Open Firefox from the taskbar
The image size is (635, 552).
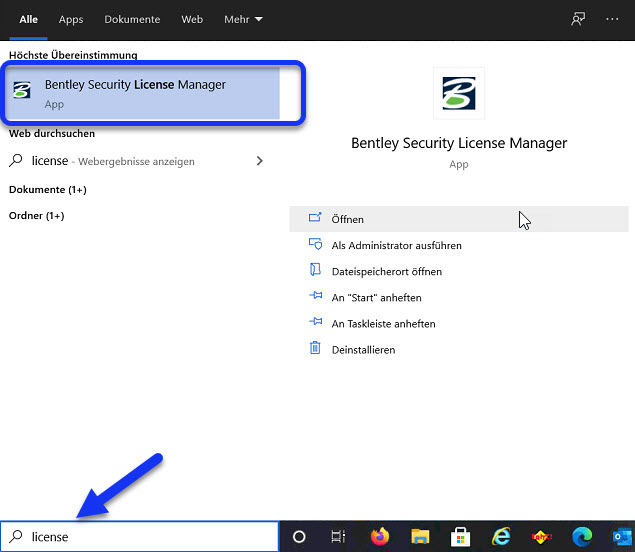point(379,537)
